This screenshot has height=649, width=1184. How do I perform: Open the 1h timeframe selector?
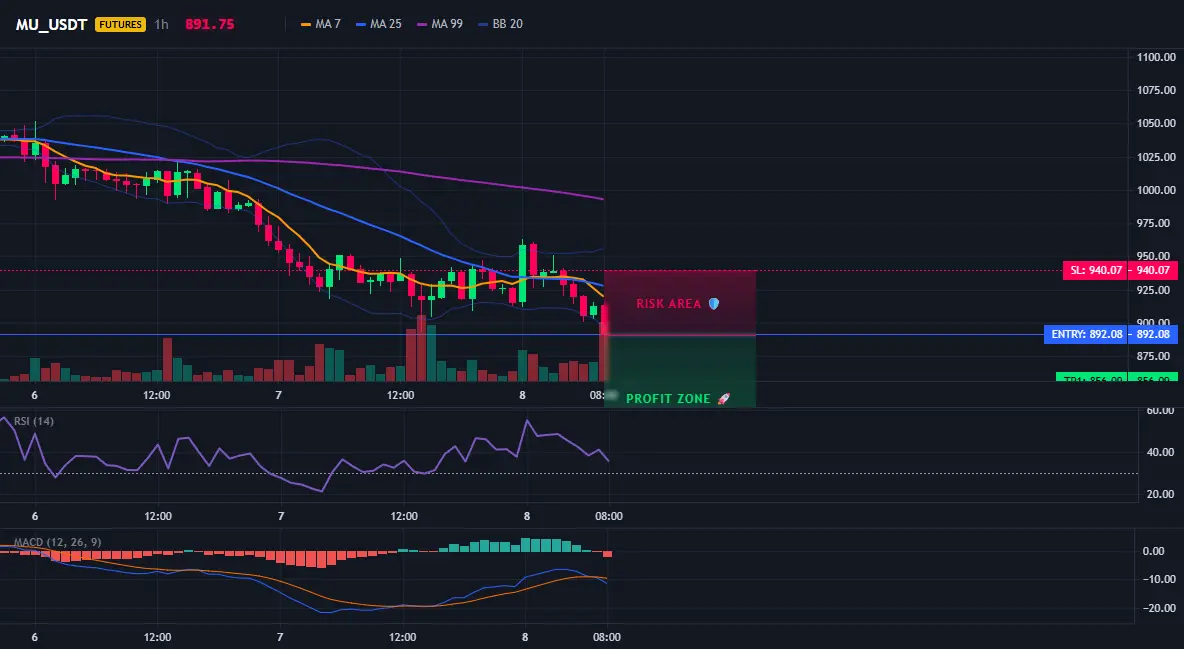[161, 24]
